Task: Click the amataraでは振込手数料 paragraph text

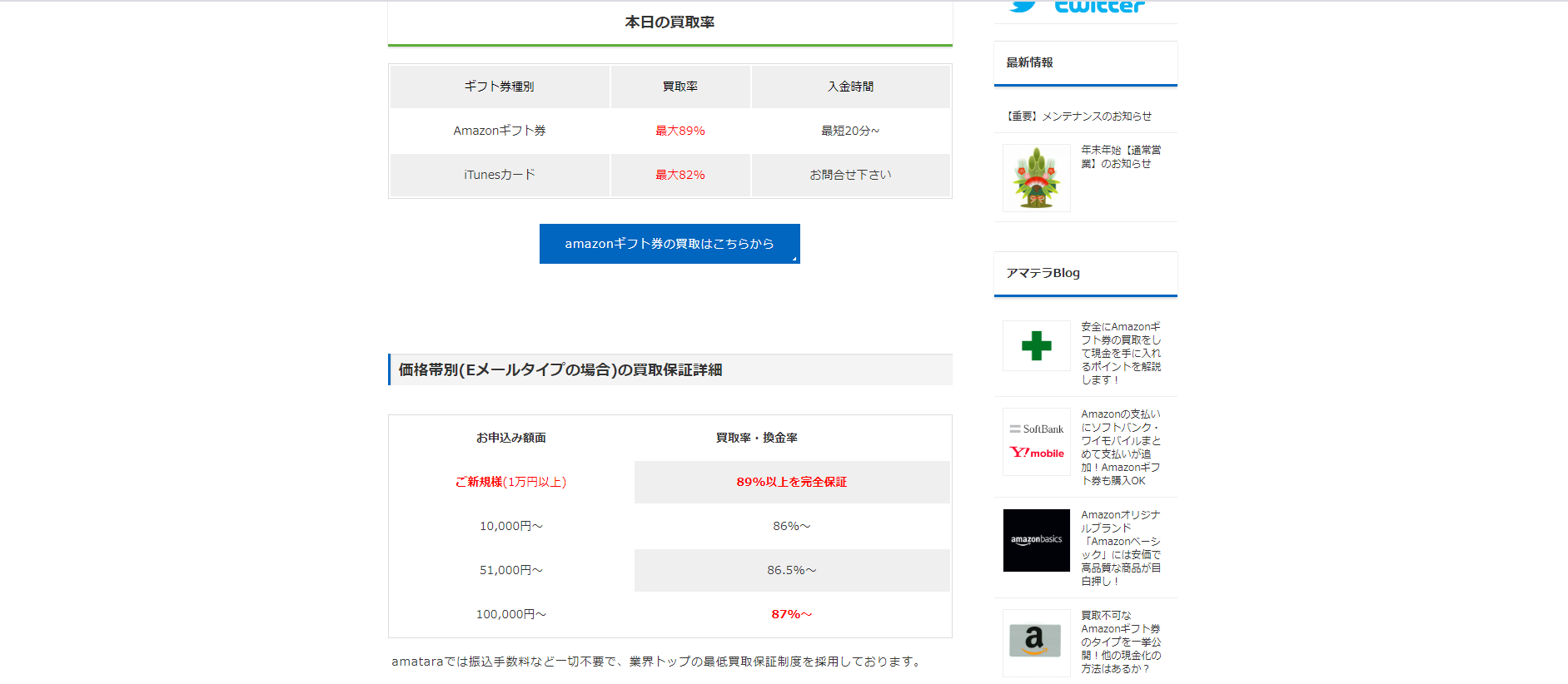Action: [658, 662]
